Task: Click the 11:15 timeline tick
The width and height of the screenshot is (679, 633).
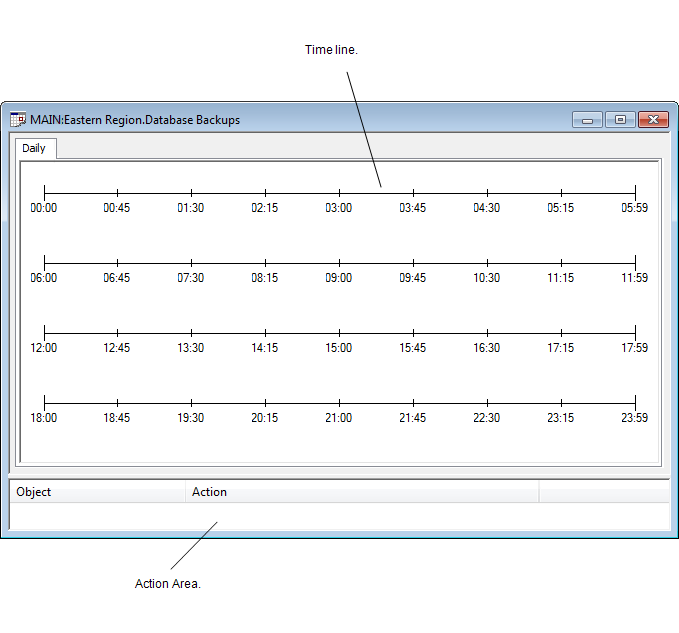Action: click(561, 263)
